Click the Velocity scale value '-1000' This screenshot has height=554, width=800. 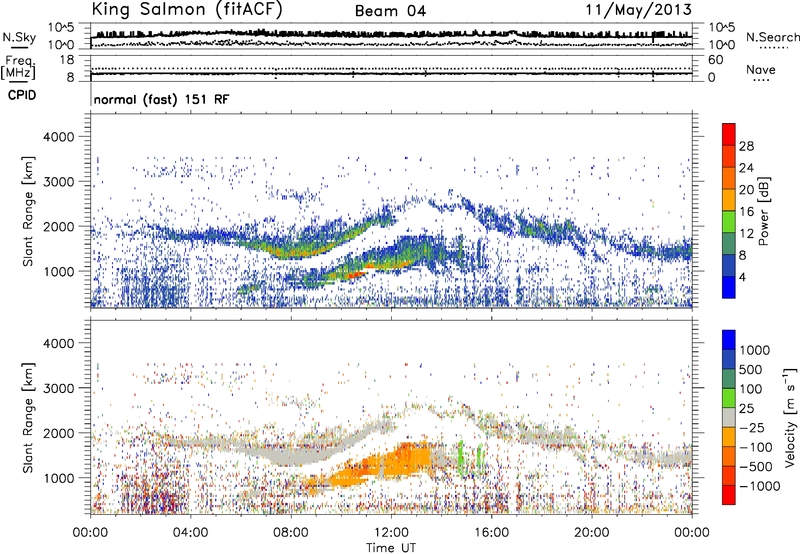click(x=760, y=486)
